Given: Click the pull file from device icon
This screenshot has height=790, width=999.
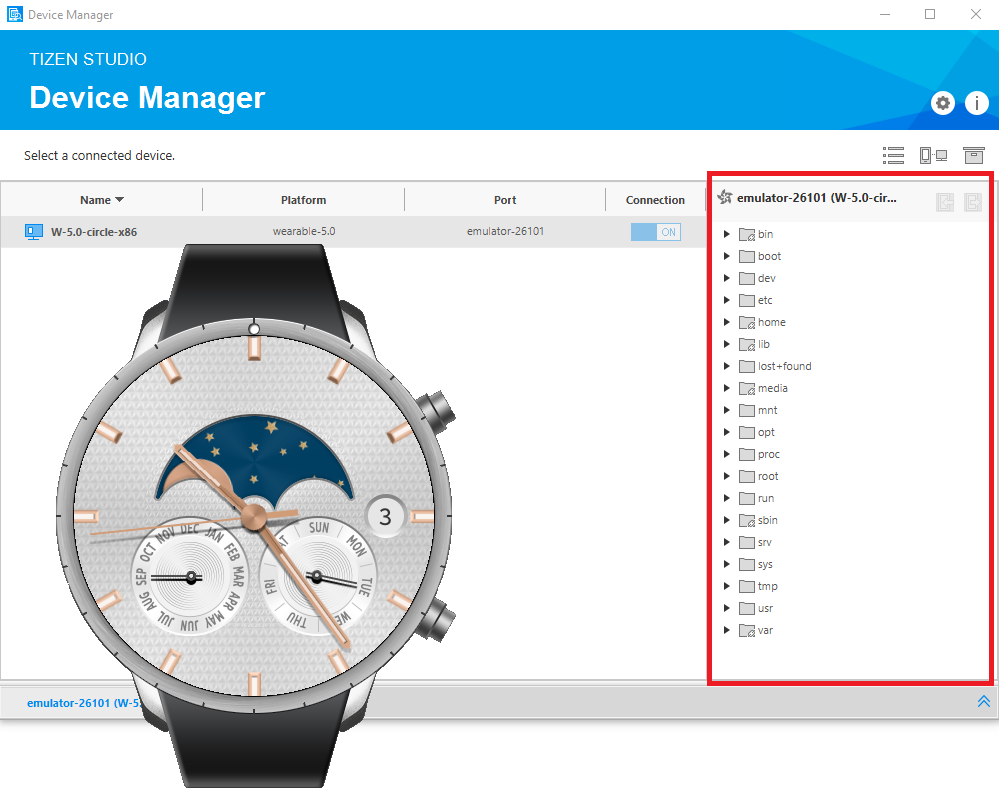Looking at the screenshot, I should click(x=945, y=203).
